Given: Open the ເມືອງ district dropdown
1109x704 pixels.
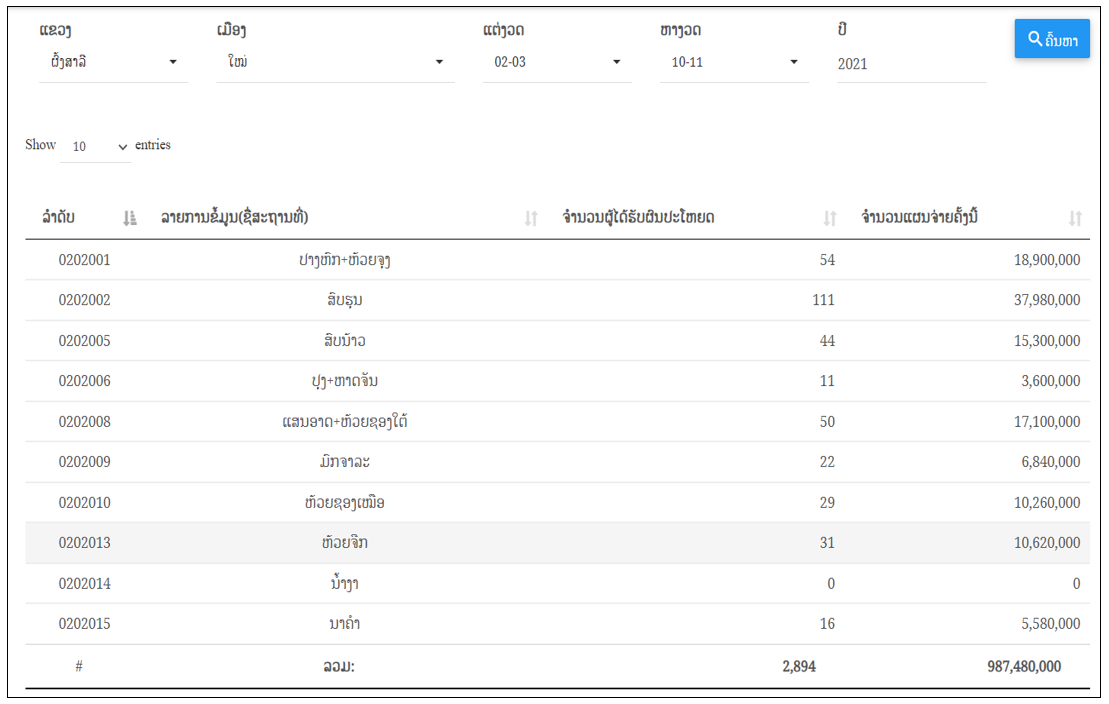Looking at the screenshot, I should [335, 62].
